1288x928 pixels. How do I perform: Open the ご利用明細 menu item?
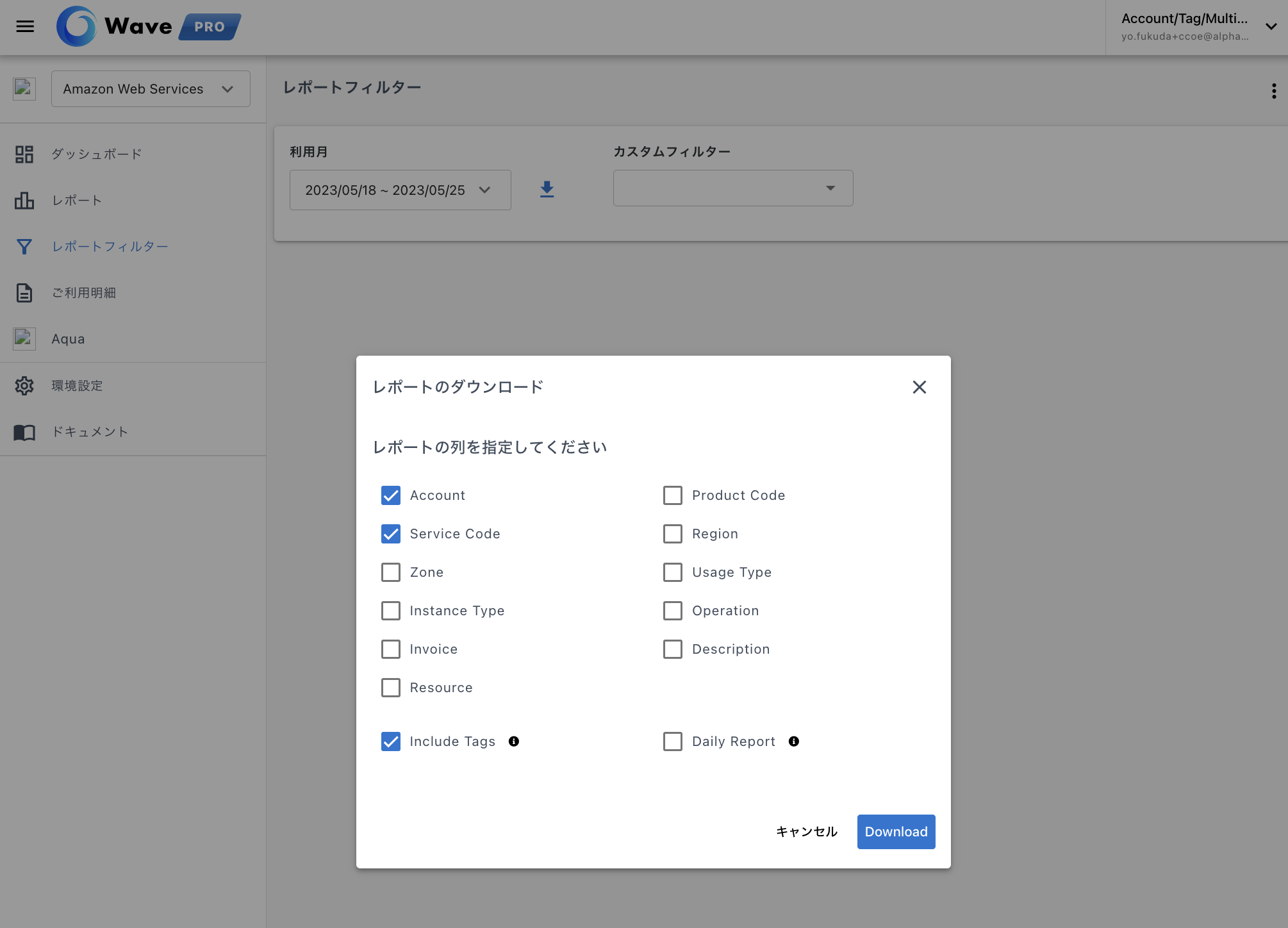pos(83,293)
